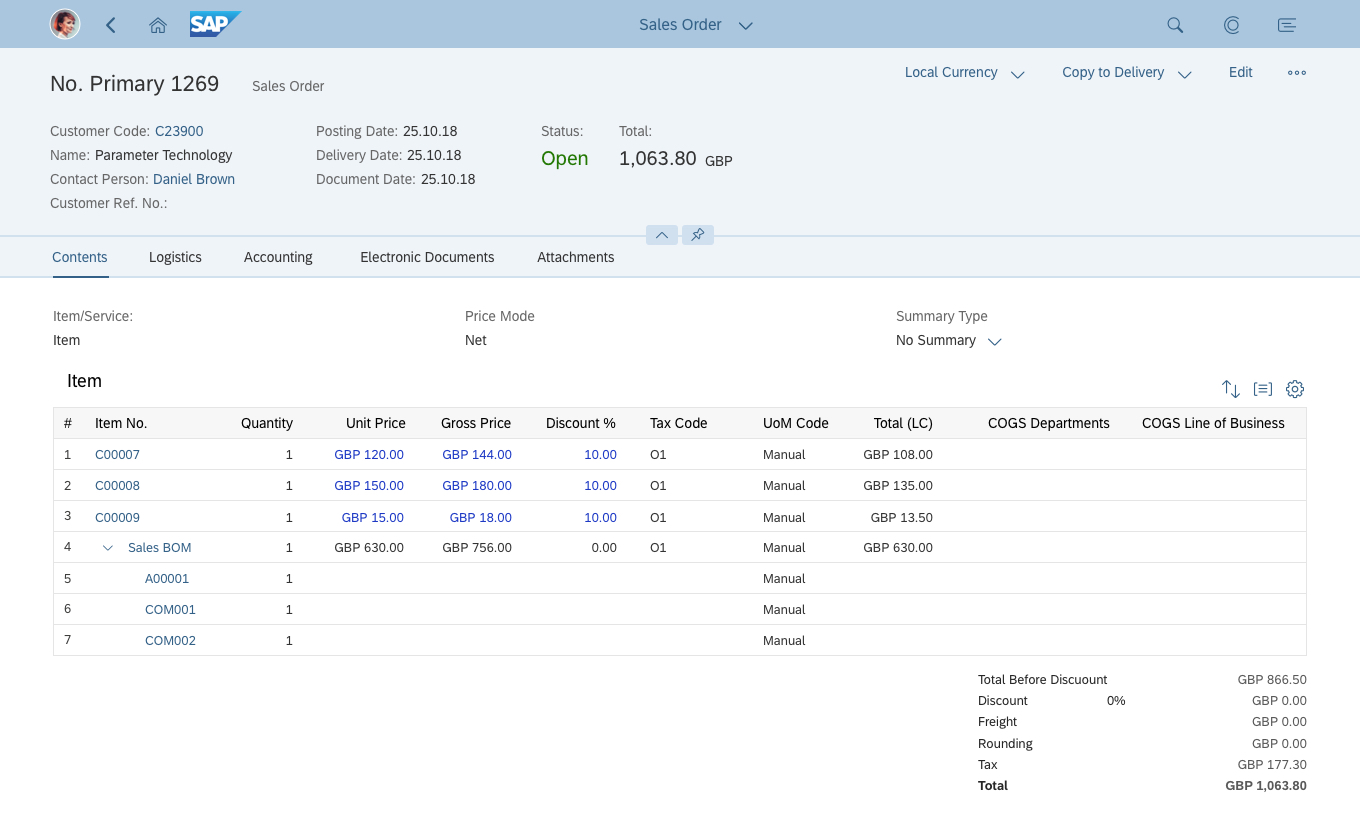Open customer code C23900 link

(179, 131)
